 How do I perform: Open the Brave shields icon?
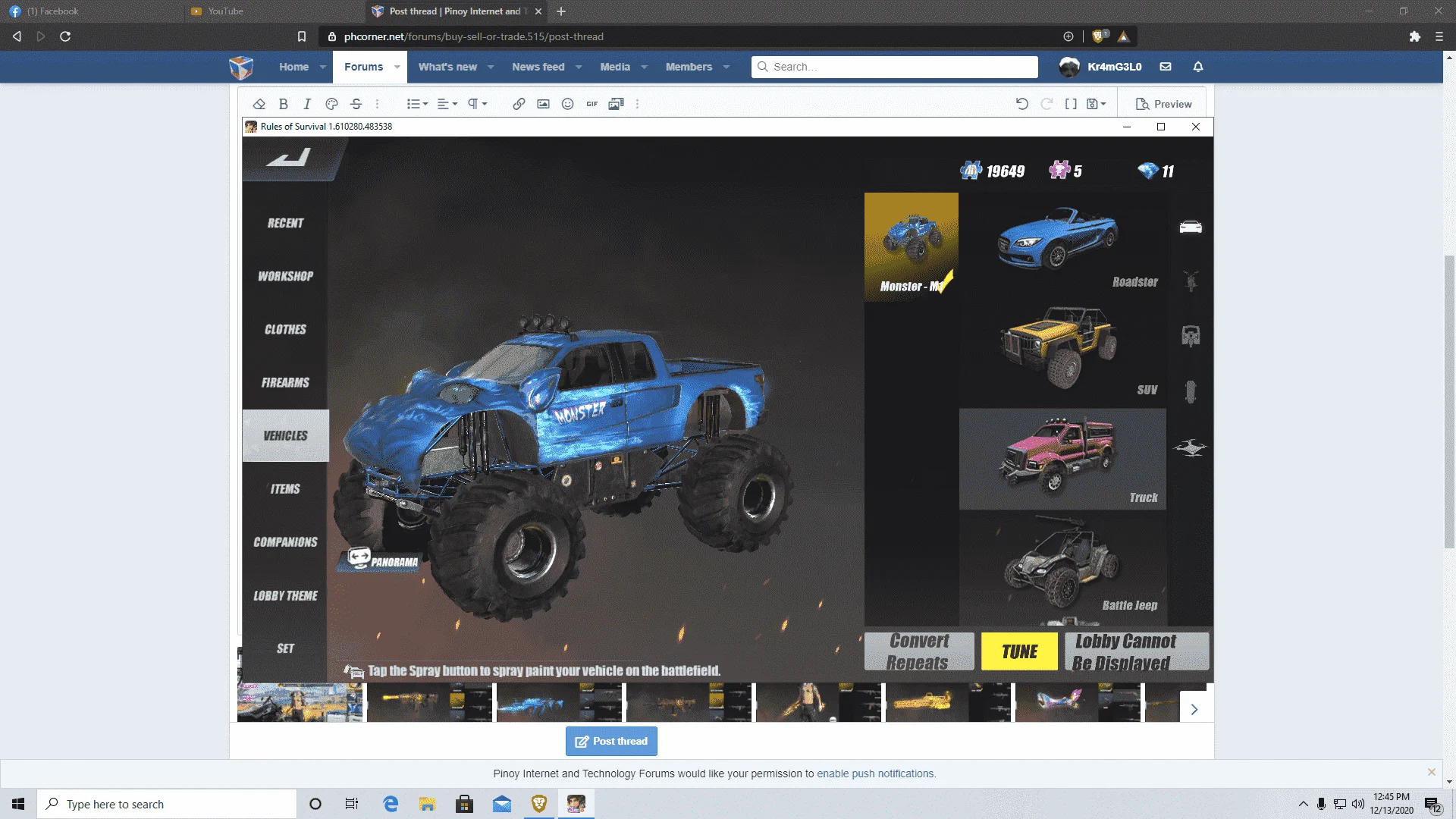click(1098, 36)
